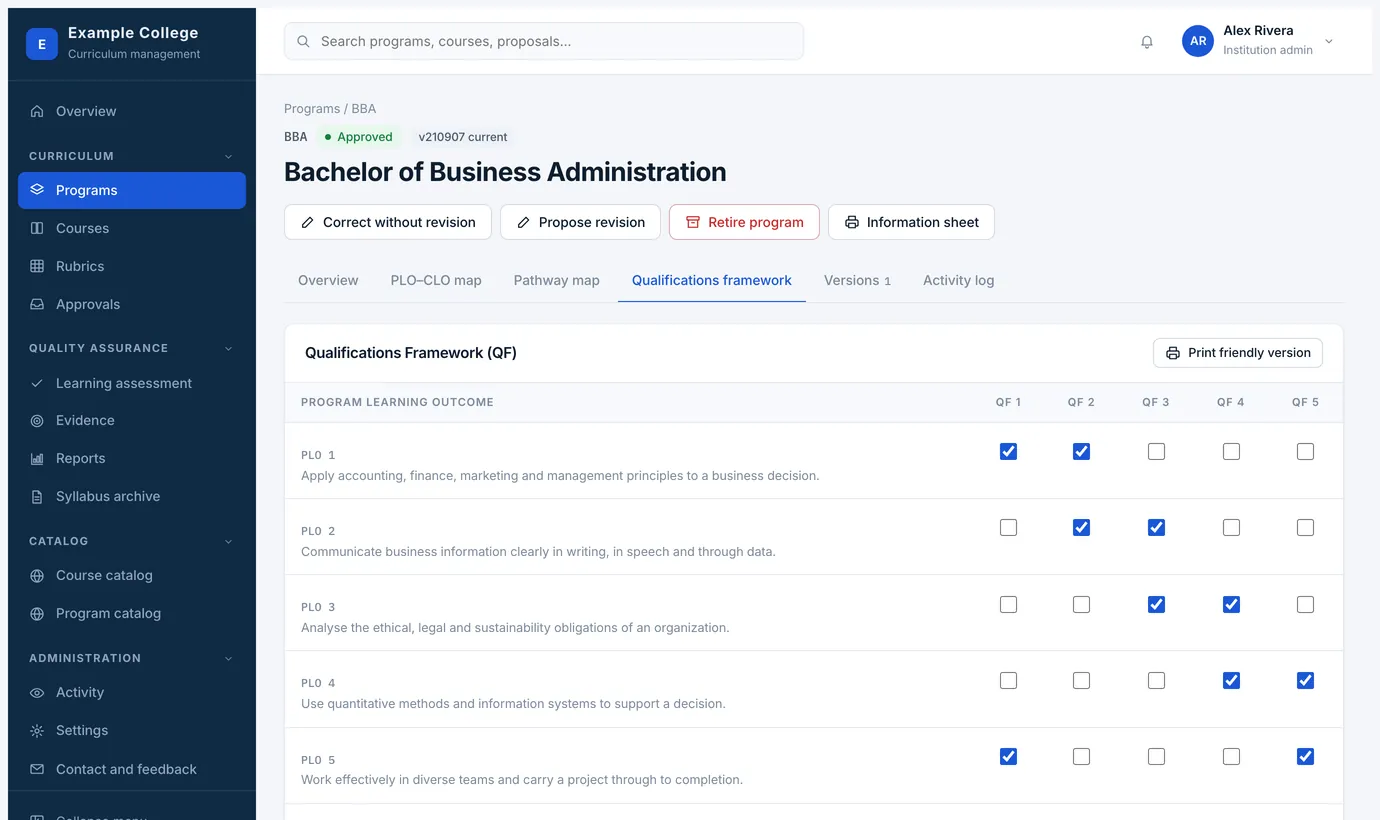
Task: Click the v210907 current version badge
Action: point(463,137)
